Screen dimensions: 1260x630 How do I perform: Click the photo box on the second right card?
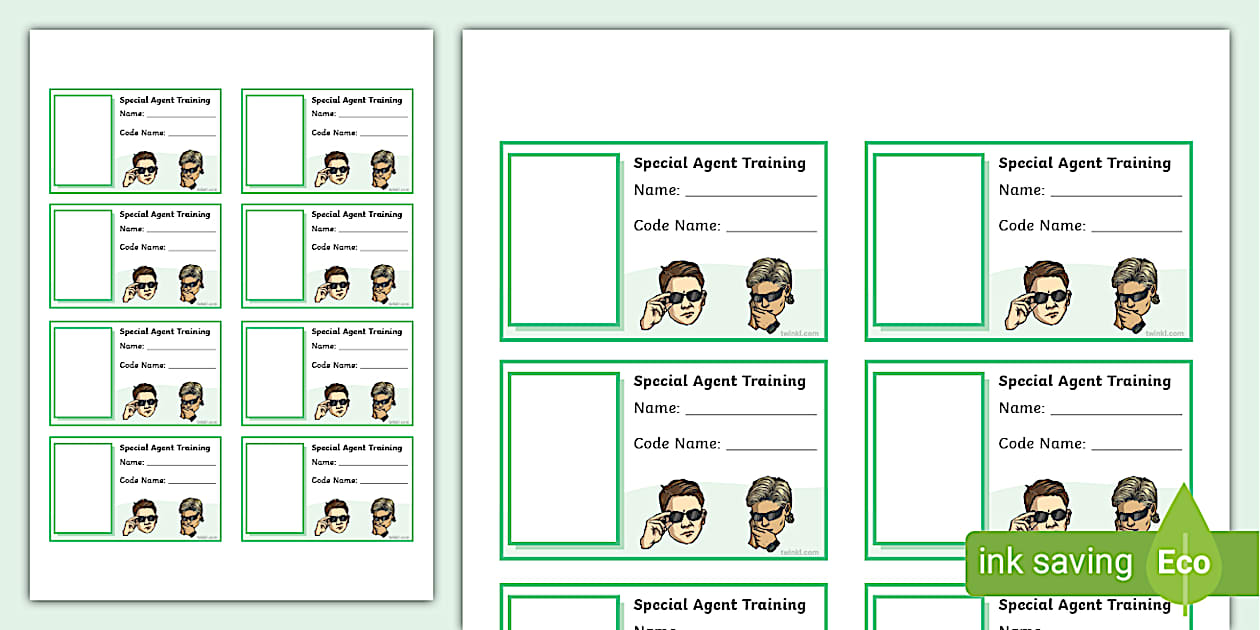(x=565, y=458)
